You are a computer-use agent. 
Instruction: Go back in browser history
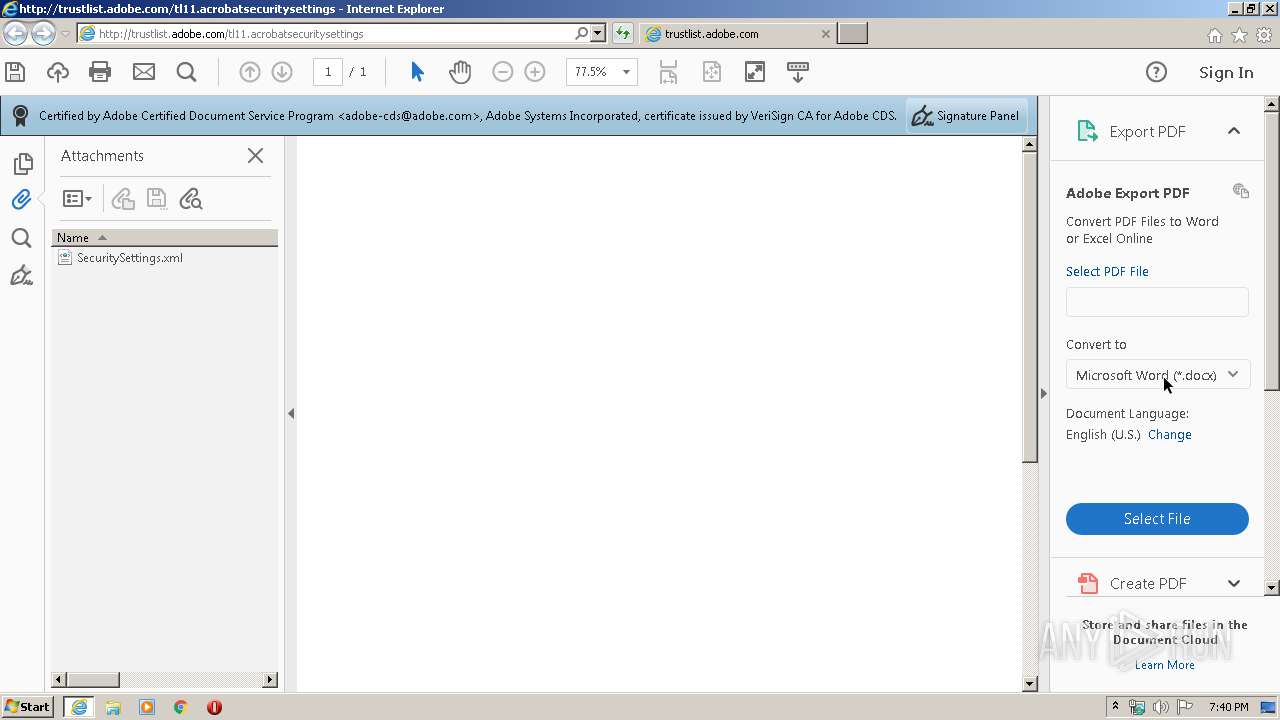15,33
